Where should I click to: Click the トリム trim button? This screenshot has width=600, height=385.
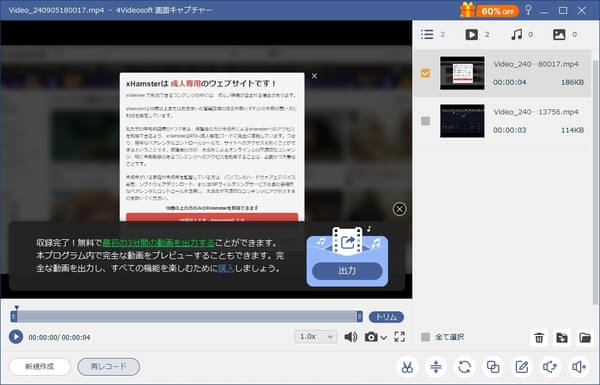[386, 317]
